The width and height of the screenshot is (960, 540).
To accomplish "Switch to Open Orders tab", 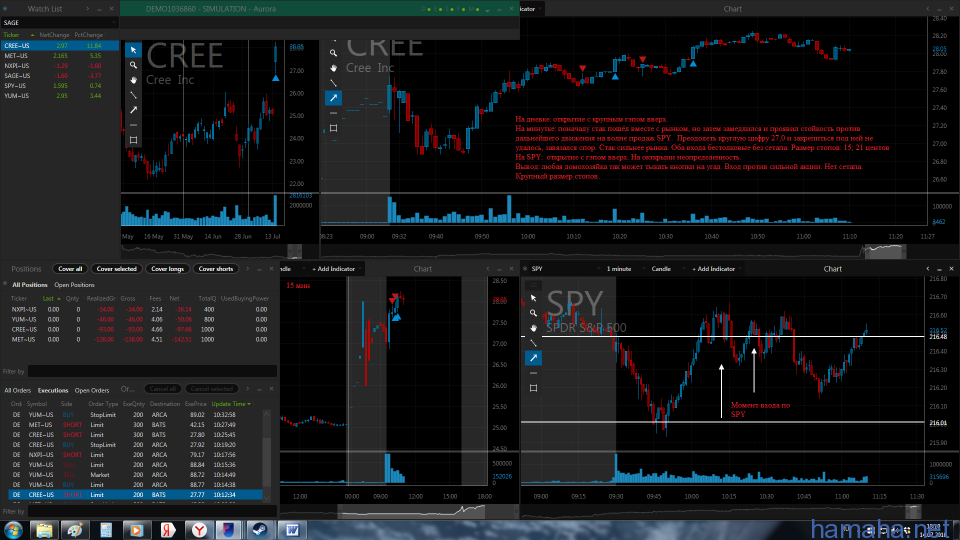I will [x=92, y=390].
